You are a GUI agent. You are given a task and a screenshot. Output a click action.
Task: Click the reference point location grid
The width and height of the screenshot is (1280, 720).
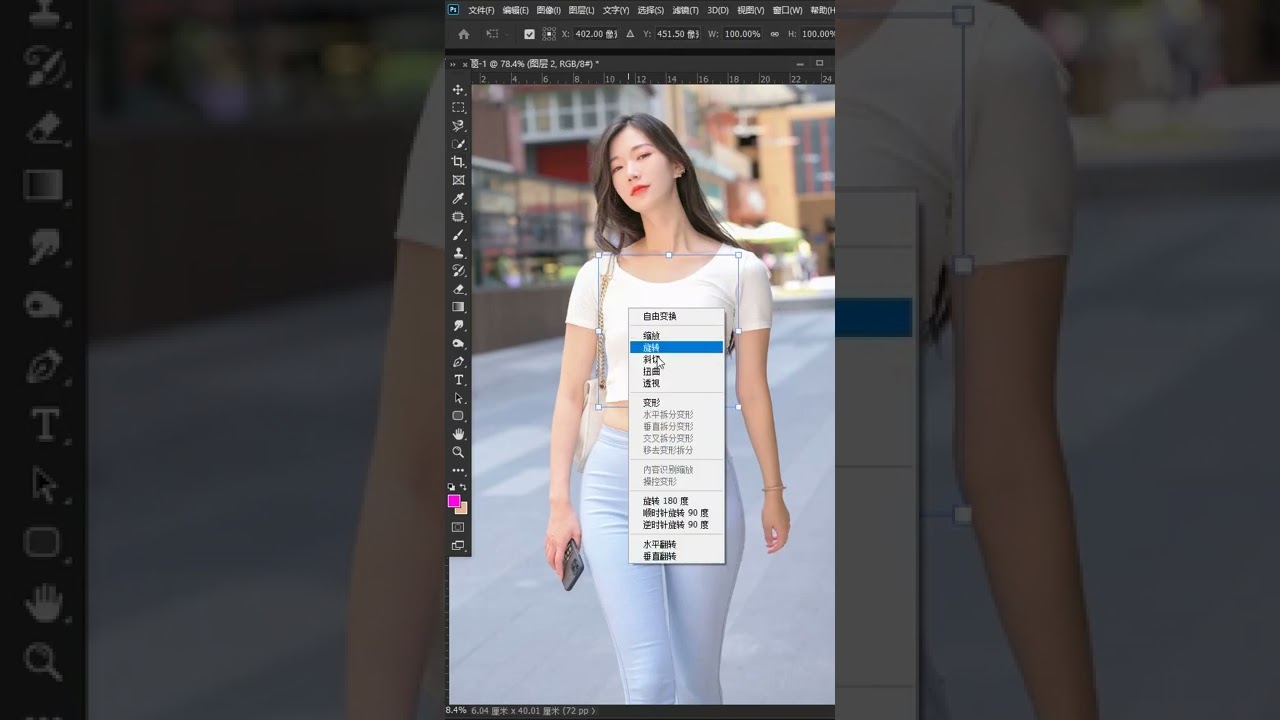(x=549, y=34)
